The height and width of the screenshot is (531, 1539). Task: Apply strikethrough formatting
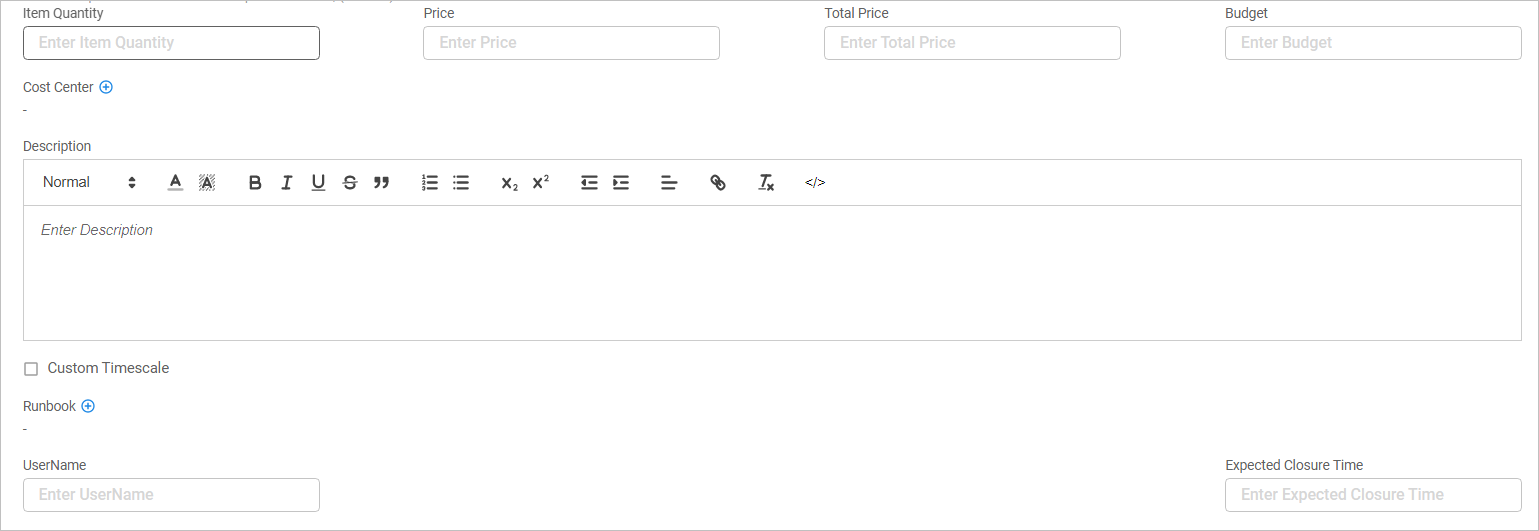click(x=350, y=183)
